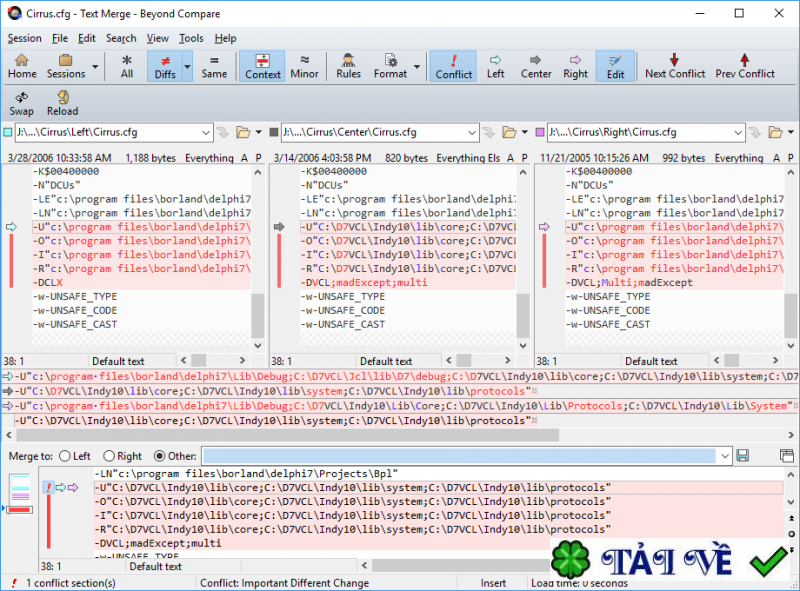This screenshot has width=800, height=591.
Task: Click the detail area horizontal scrollbar
Action: [x=287, y=435]
